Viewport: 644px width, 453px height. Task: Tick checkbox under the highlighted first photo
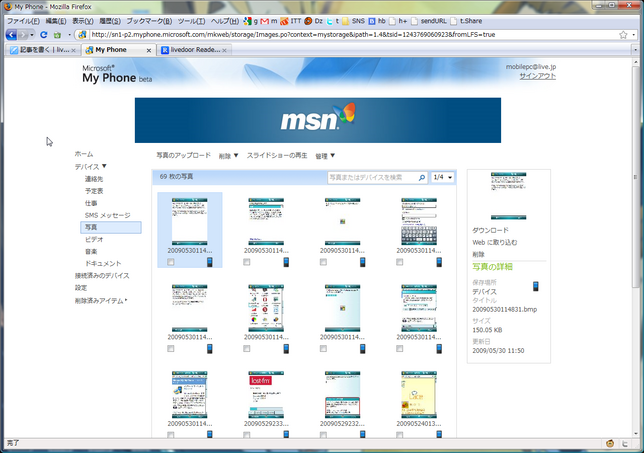coord(171,262)
